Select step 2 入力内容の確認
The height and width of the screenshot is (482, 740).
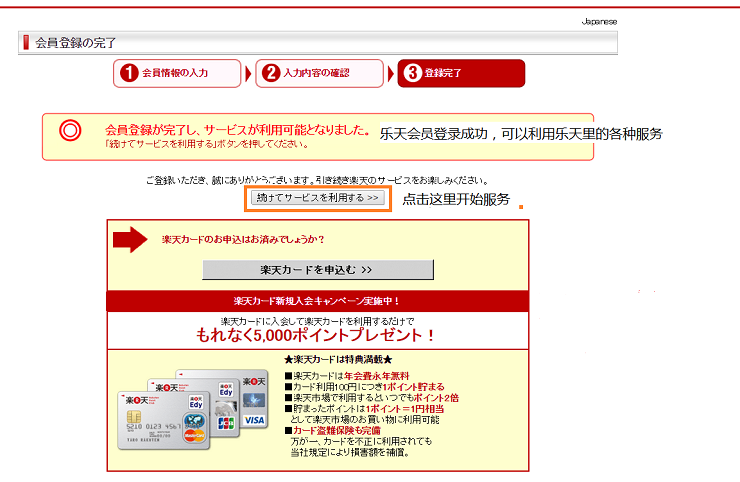(x=320, y=73)
